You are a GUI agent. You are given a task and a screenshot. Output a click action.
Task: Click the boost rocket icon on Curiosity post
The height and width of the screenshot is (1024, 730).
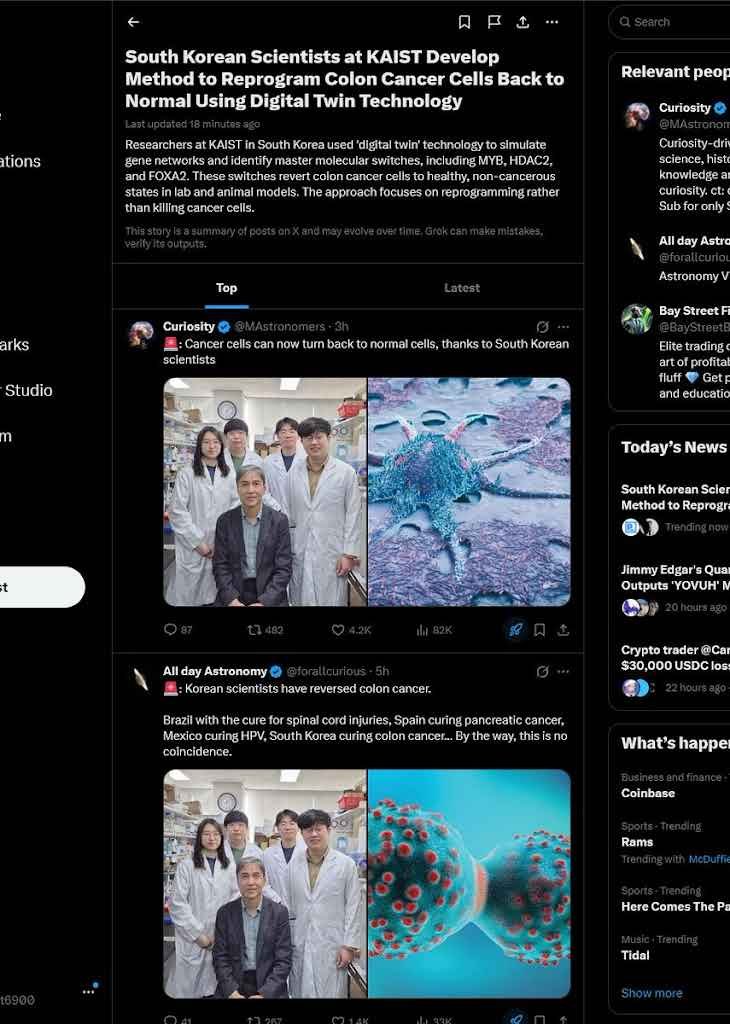point(515,630)
